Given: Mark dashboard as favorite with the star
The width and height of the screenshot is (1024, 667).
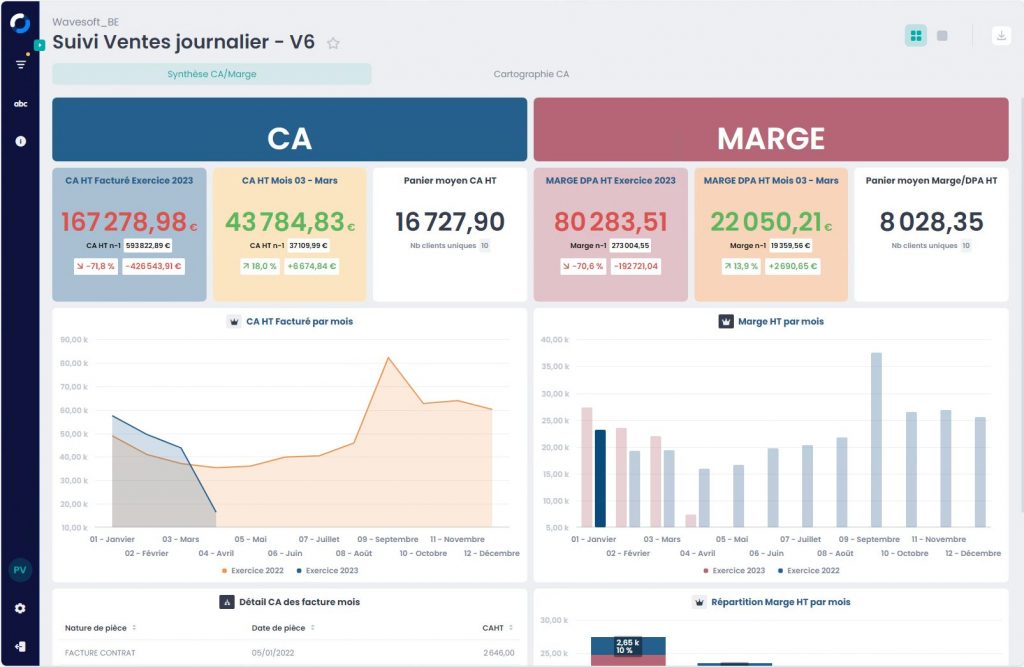Looking at the screenshot, I should click(334, 43).
